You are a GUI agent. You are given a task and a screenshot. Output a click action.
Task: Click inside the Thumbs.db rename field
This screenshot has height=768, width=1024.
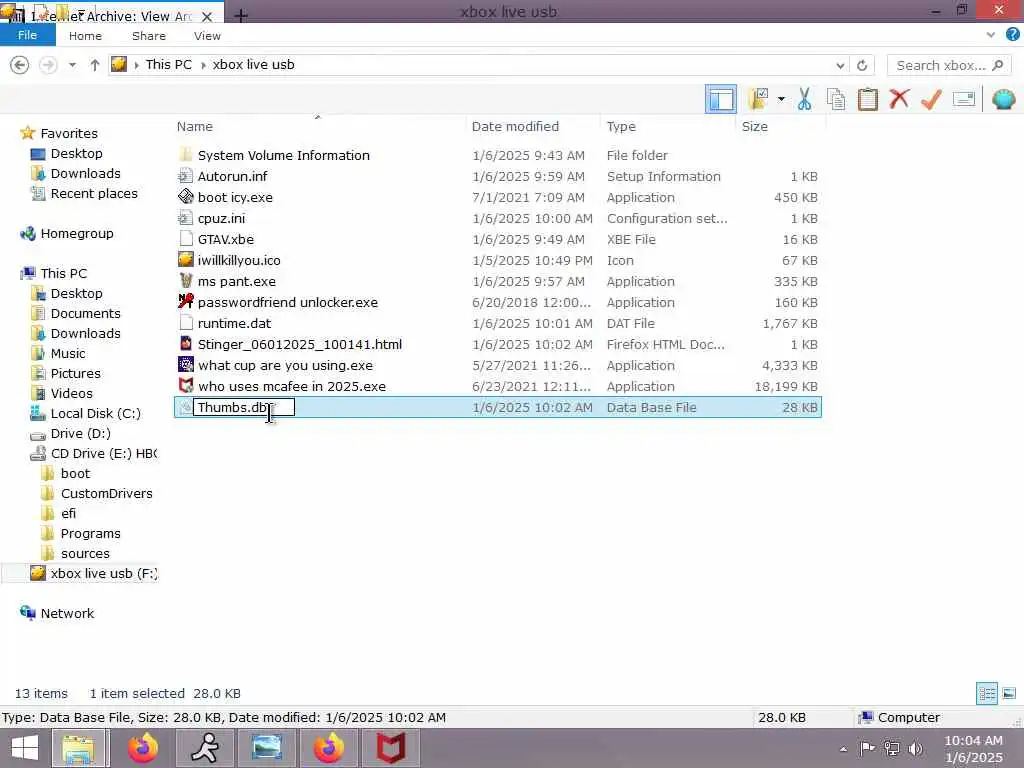[x=244, y=408]
